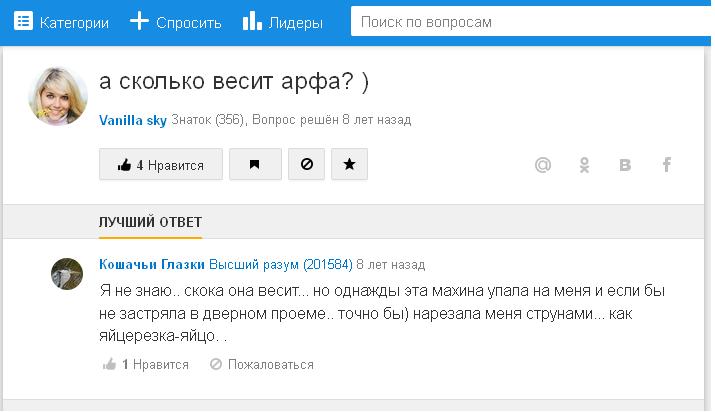Open Vanilla sky user profile link
Screen dimensions: 715x413
click(133, 120)
